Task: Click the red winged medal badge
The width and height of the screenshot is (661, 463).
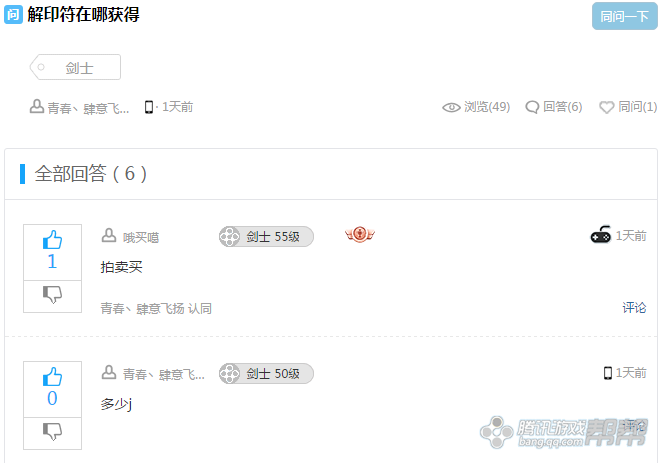Action: (360, 234)
